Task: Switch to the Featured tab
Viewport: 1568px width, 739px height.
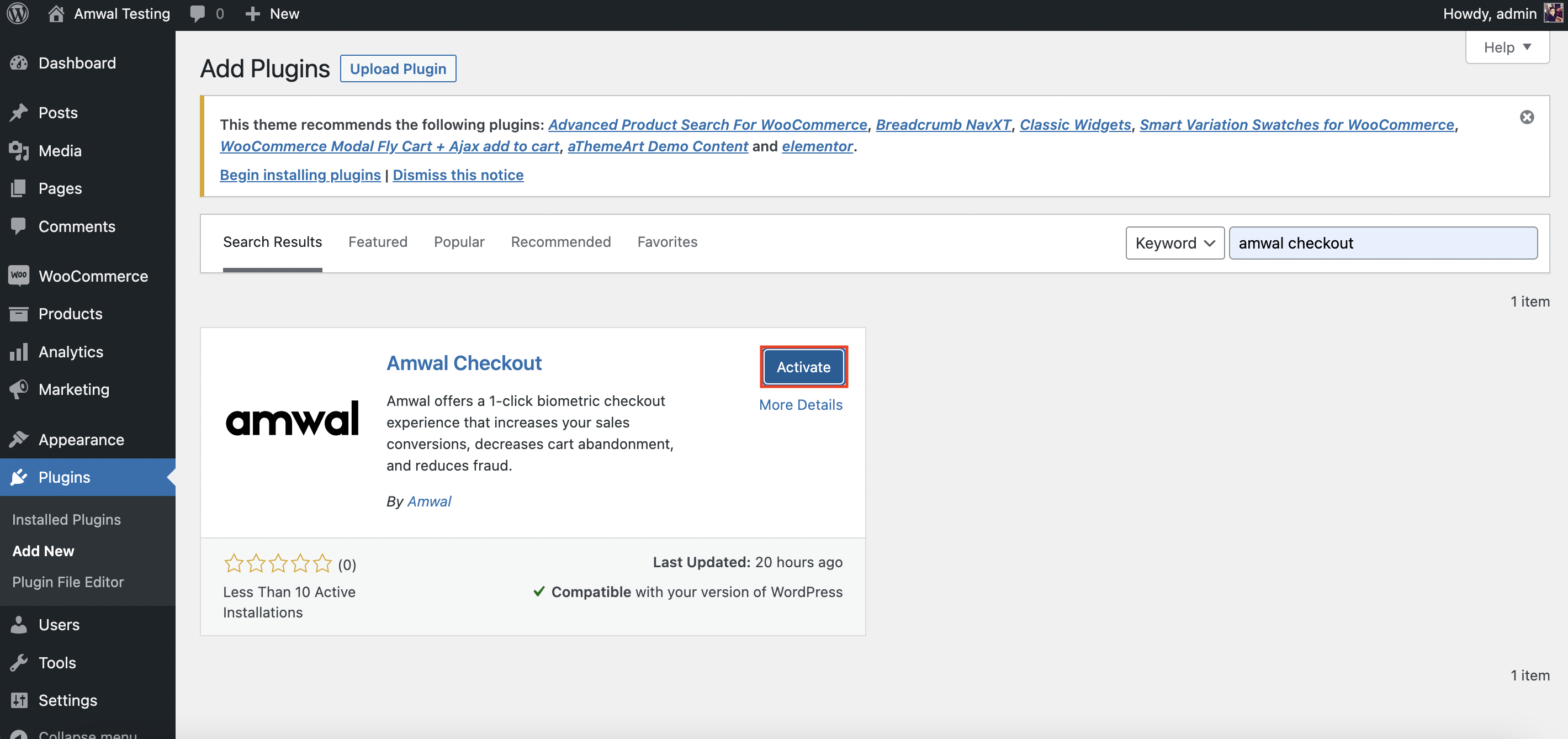Action: 378,242
